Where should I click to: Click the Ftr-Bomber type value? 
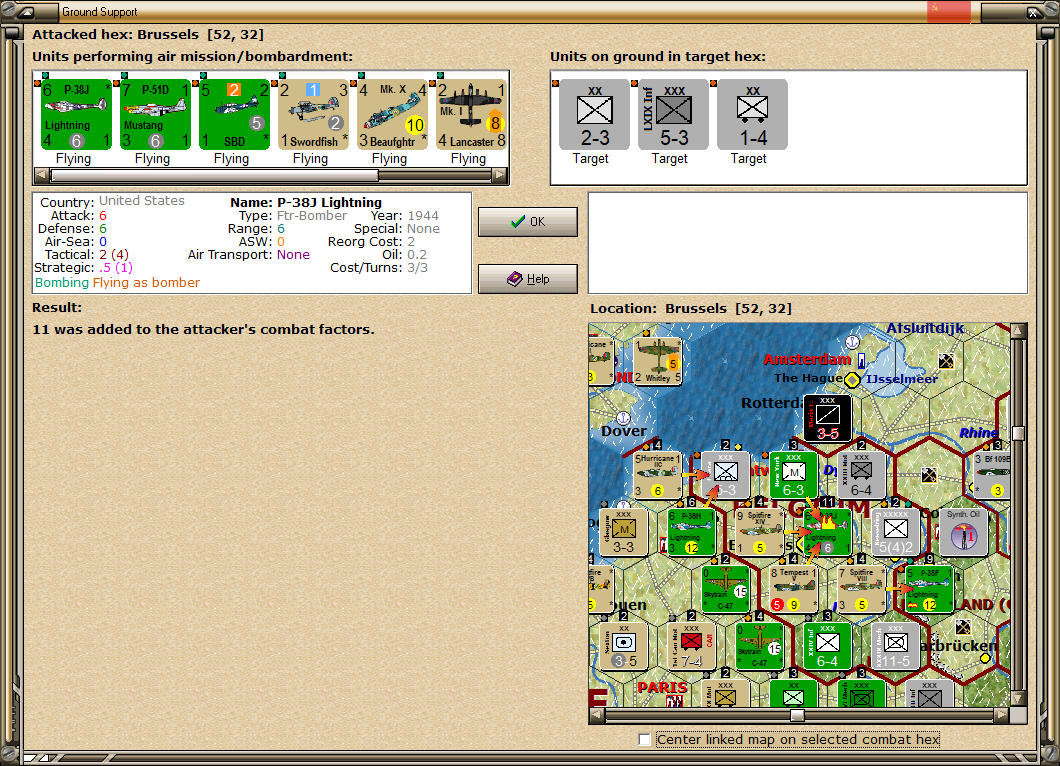coord(312,216)
